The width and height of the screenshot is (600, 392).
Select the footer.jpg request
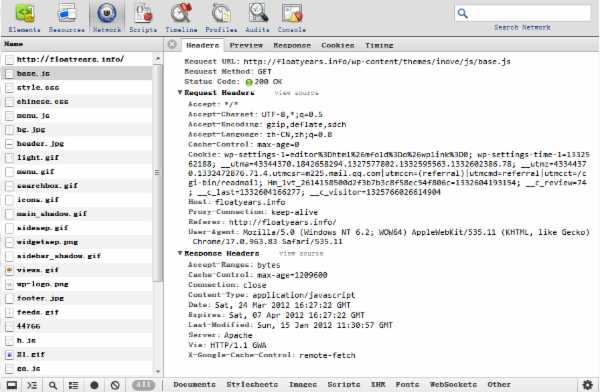click(x=77, y=298)
